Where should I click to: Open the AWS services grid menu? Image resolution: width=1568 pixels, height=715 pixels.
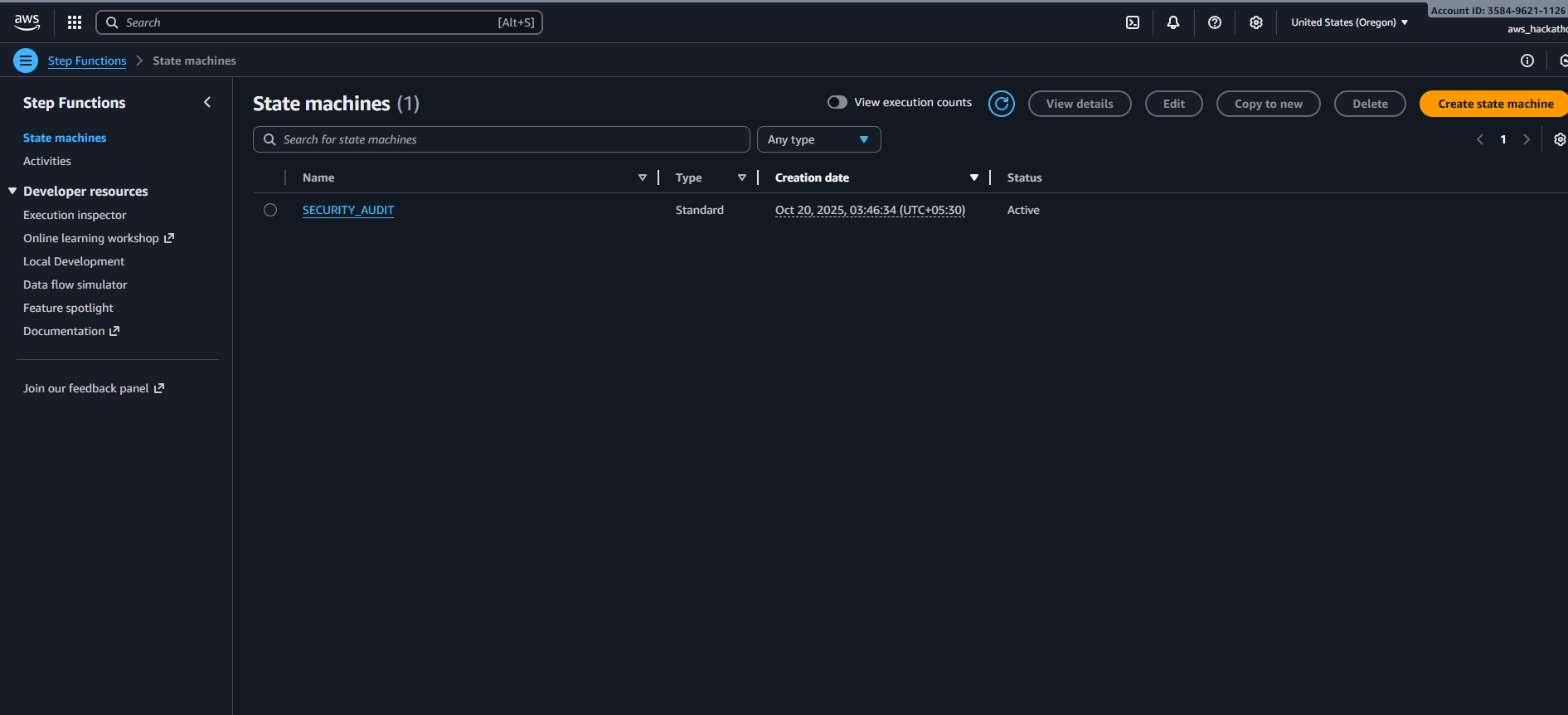[x=75, y=22]
